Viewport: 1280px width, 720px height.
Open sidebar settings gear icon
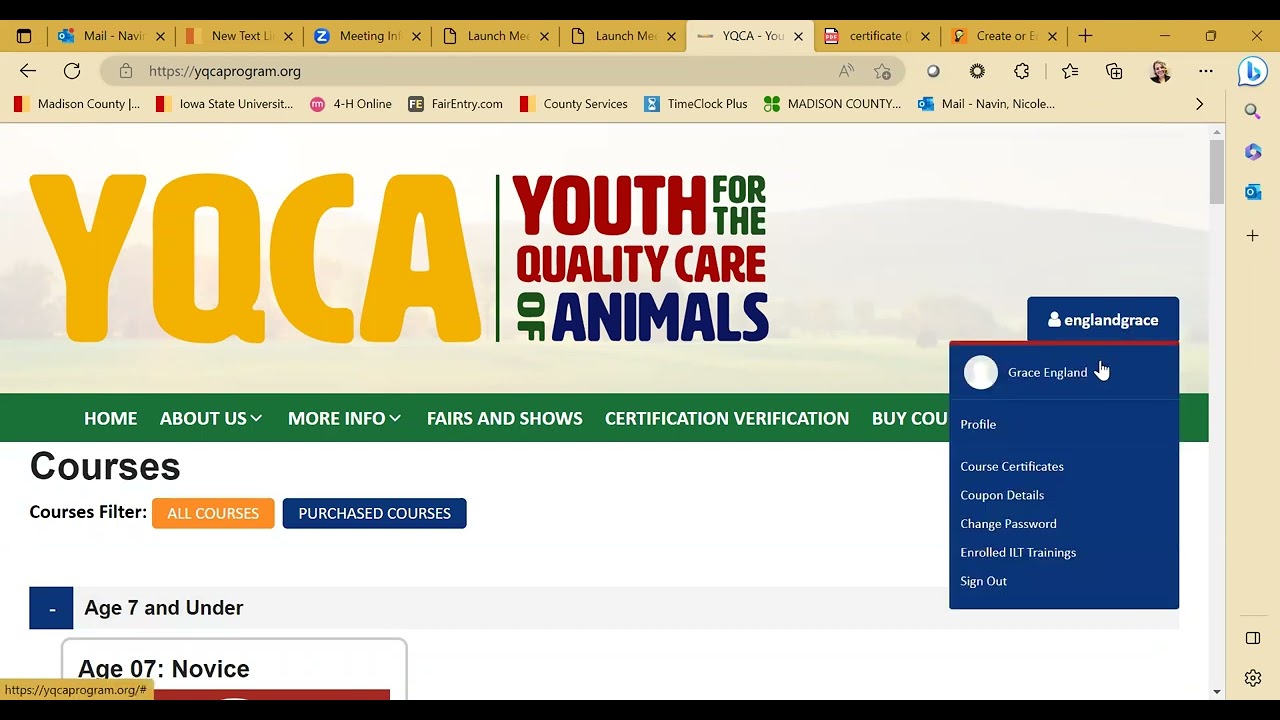coord(1252,678)
